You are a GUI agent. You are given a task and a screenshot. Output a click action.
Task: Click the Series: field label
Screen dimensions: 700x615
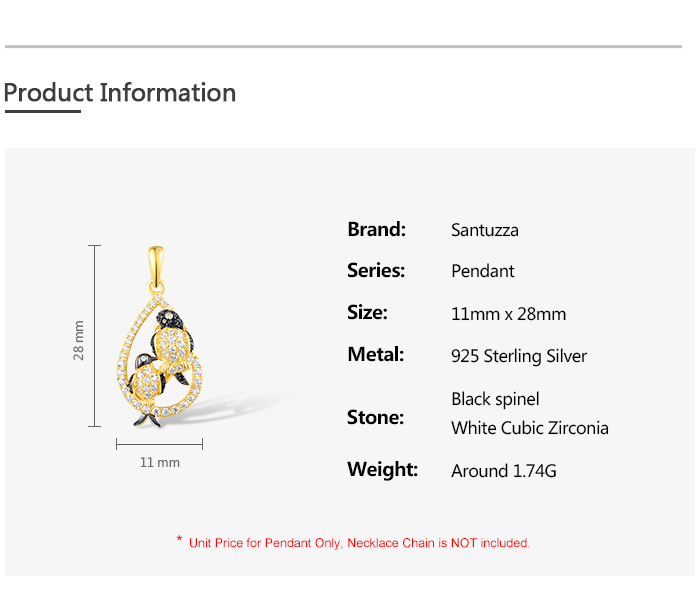(x=376, y=270)
